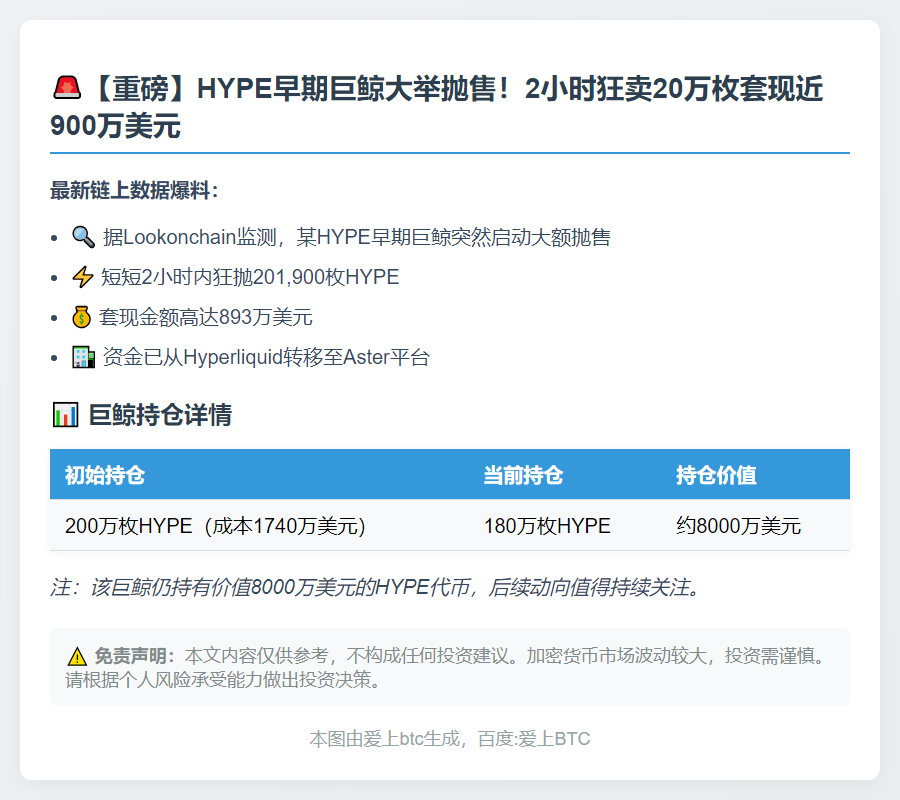900x800 pixels.
Task: Select the table cell showing 180万枚HYPE
Action: coord(547,525)
